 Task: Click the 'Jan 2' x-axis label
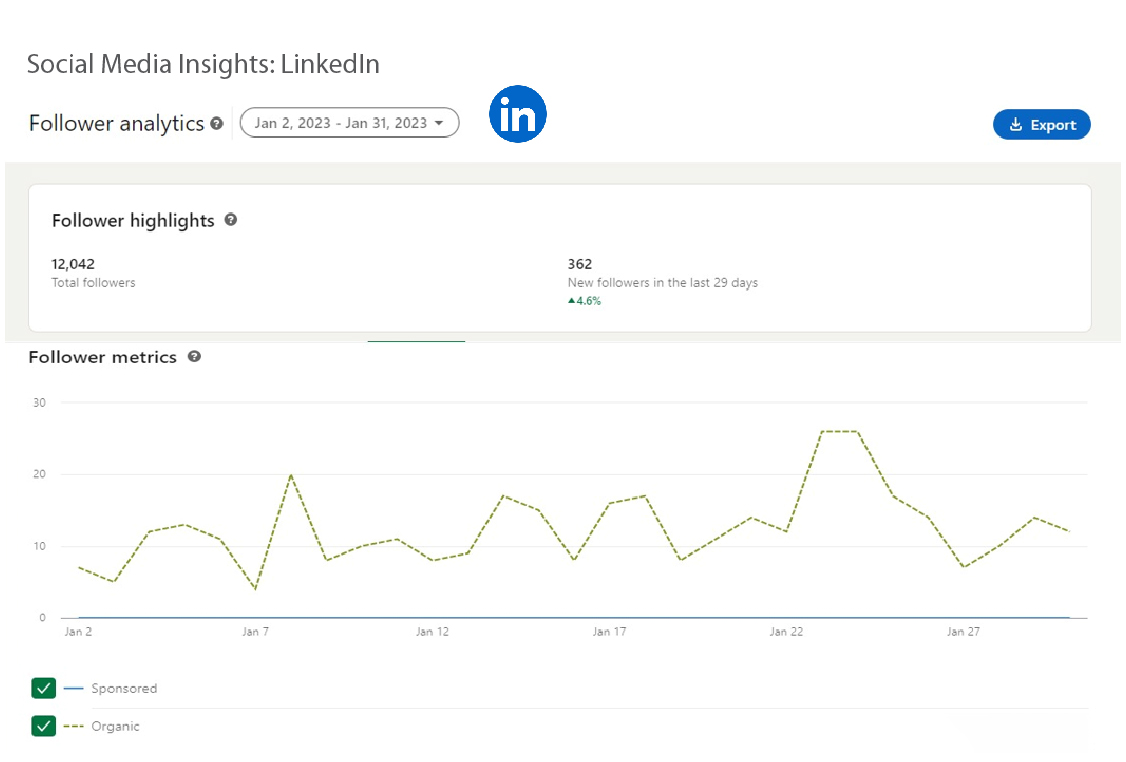pos(78,631)
